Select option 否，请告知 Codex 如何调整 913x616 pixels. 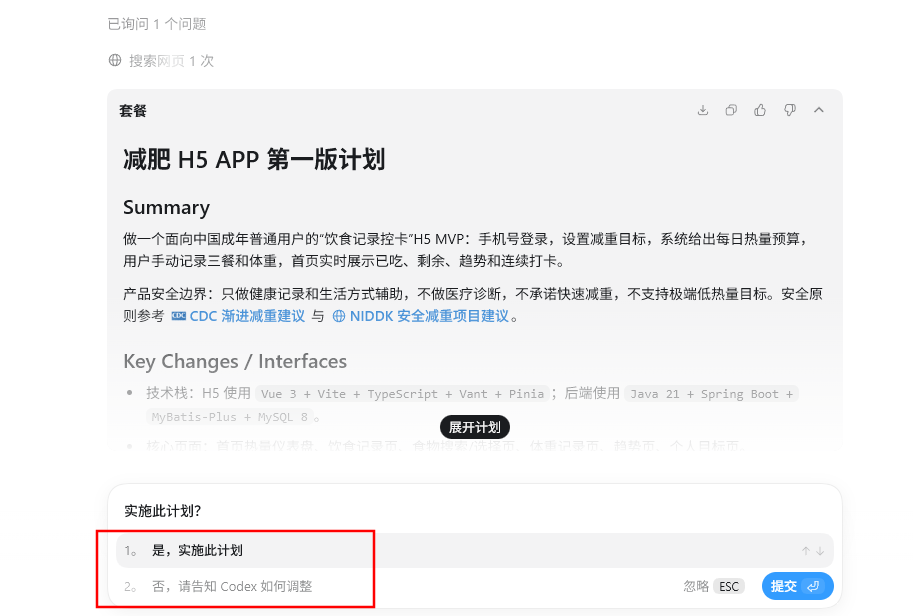pos(232,586)
